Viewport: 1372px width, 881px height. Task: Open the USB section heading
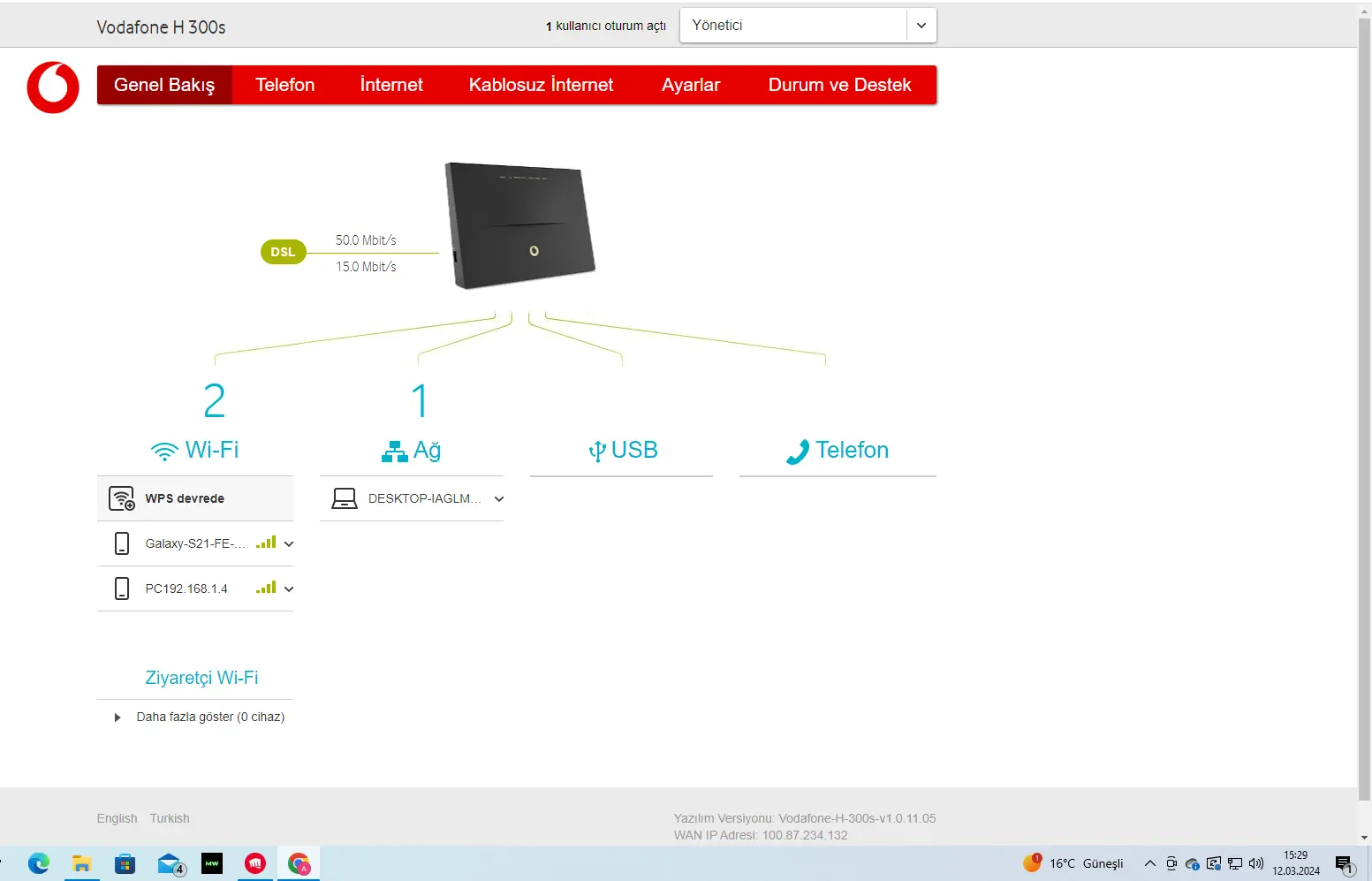(x=623, y=451)
